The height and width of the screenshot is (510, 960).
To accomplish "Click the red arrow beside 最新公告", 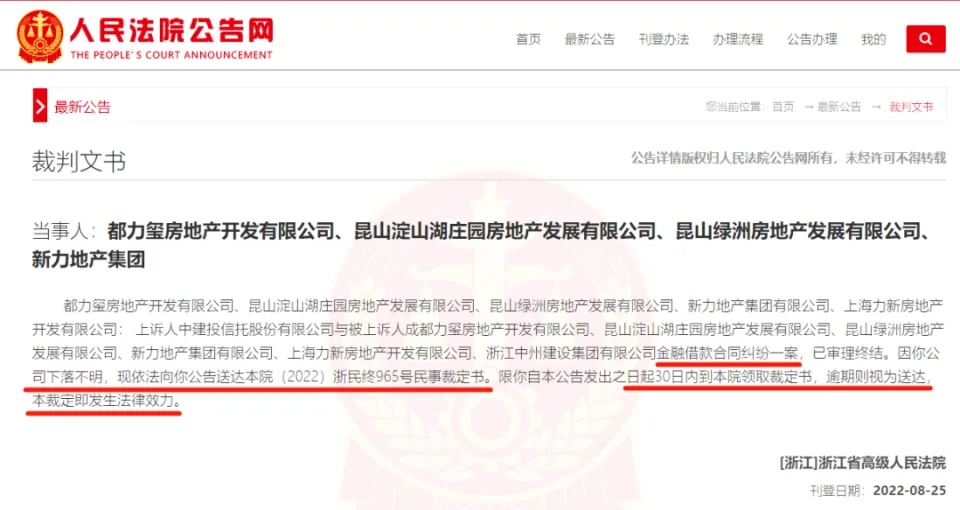I will (40, 105).
